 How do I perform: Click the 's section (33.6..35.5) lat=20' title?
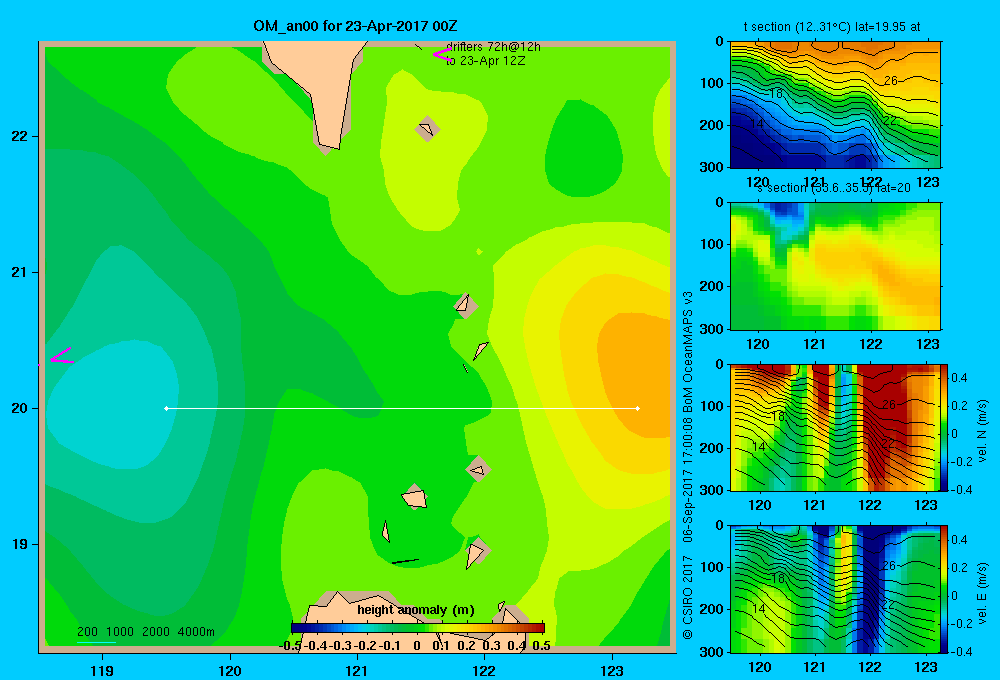point(834,188)
